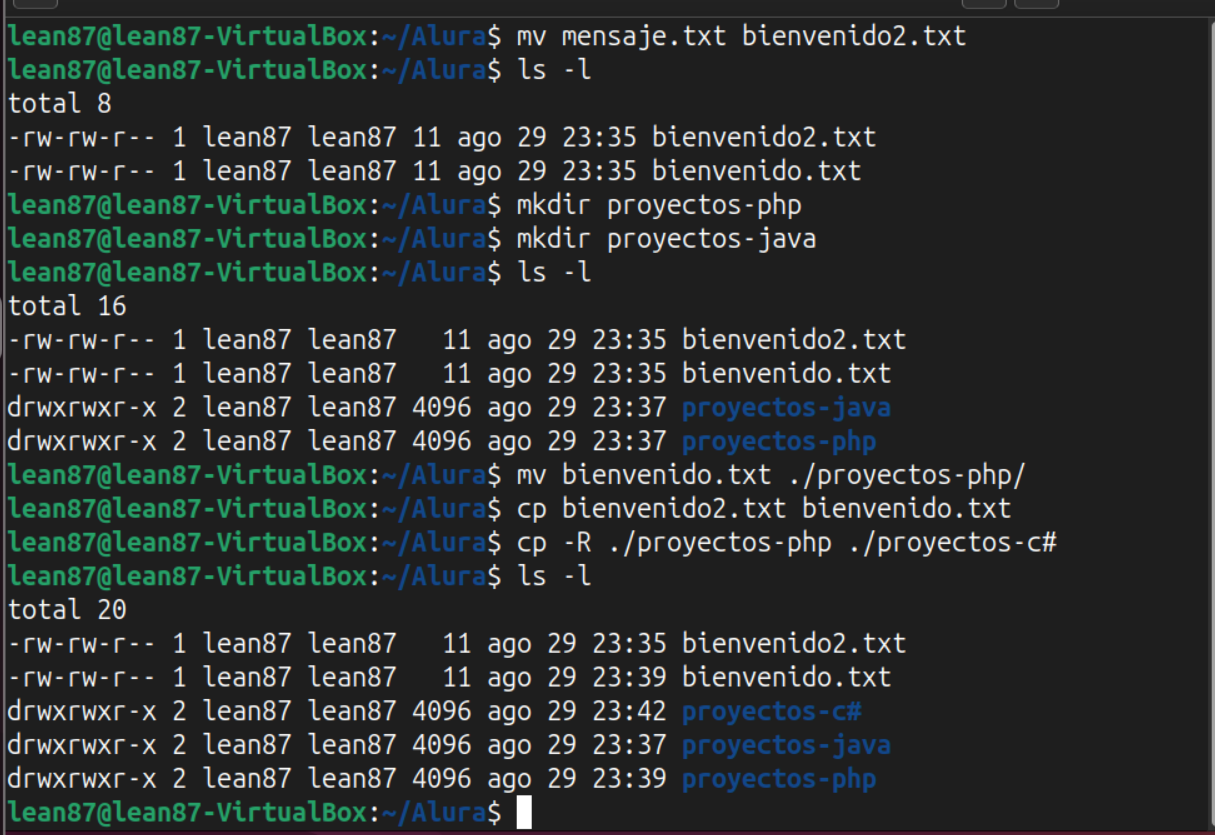Click the 'mv mensaje.txt bienvenido2.txt' command
The height and width of the screenshot is (835, 1215).
click(741, 37)
